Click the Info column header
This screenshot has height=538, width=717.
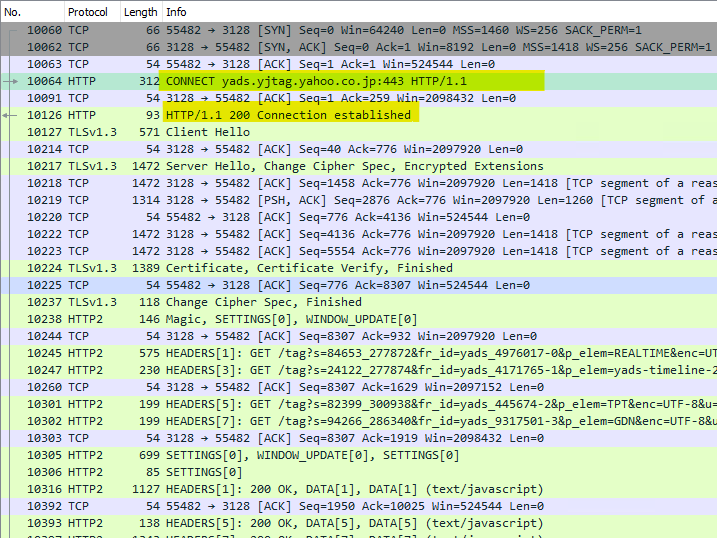pos(439,12)
